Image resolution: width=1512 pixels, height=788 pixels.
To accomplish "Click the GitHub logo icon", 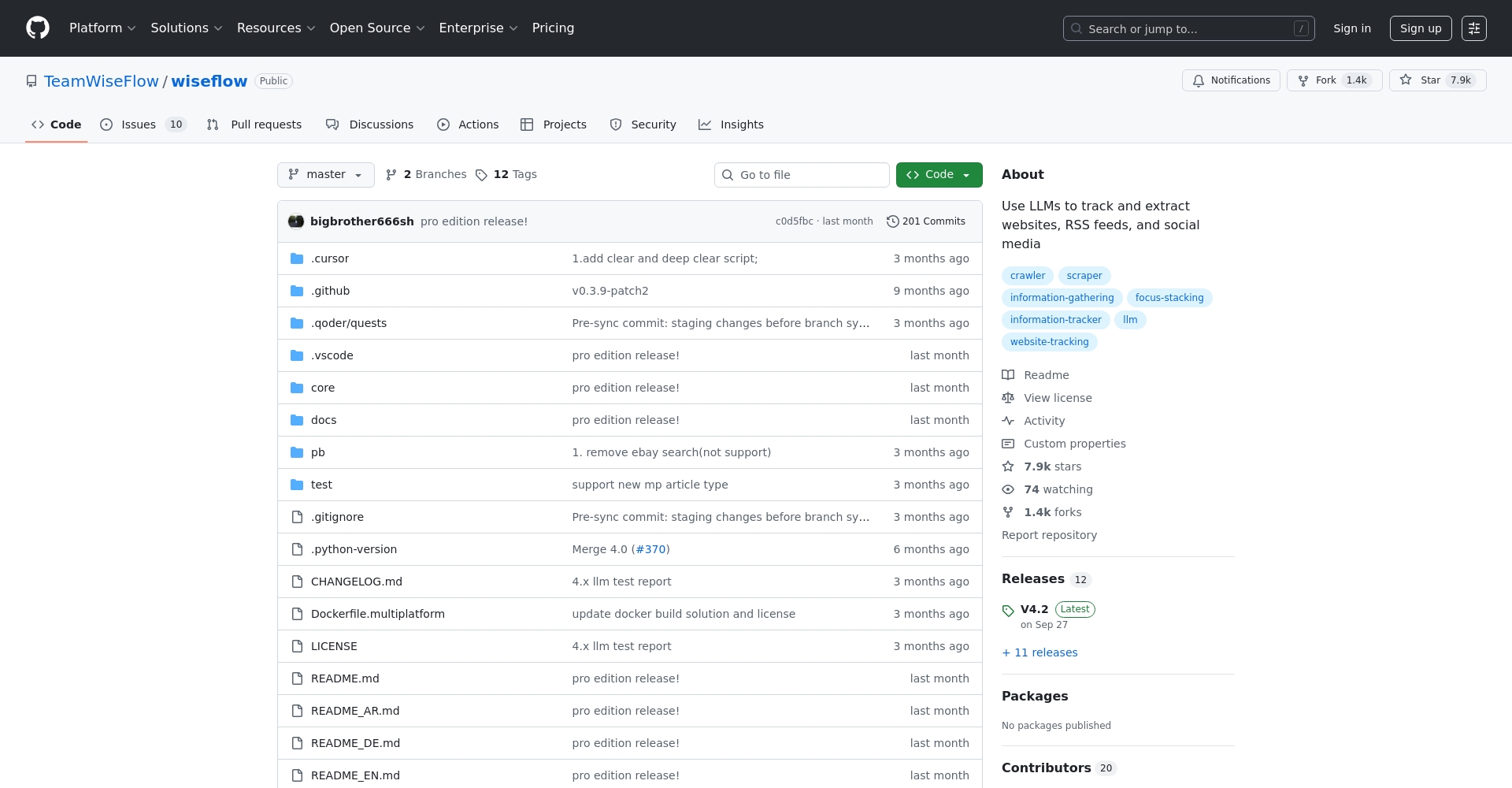I will click(38, 28).
